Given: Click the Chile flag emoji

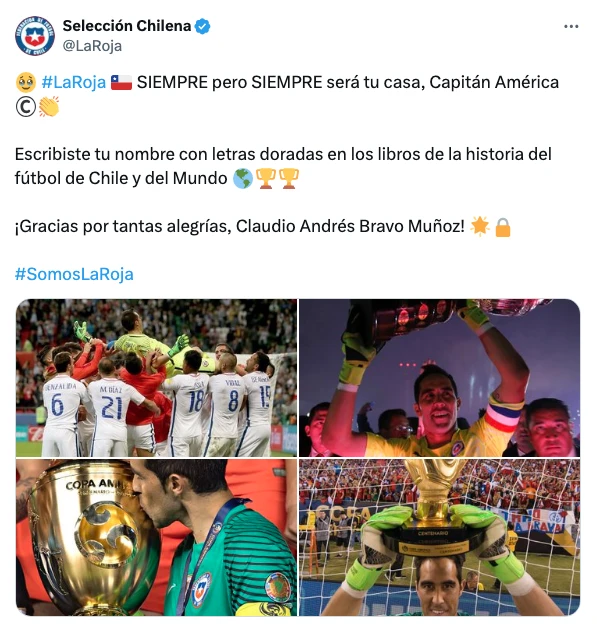Looking at the screenshot, I should [121, 82].
